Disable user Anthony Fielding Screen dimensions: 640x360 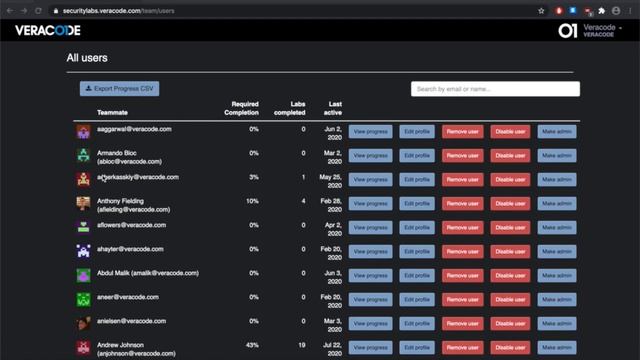click(510, 203)
